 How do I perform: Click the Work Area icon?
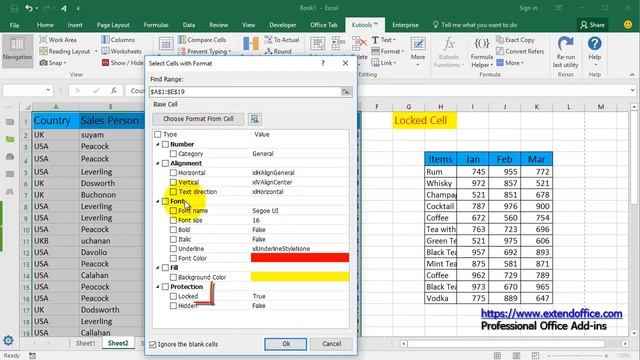(x=43, y=40)
